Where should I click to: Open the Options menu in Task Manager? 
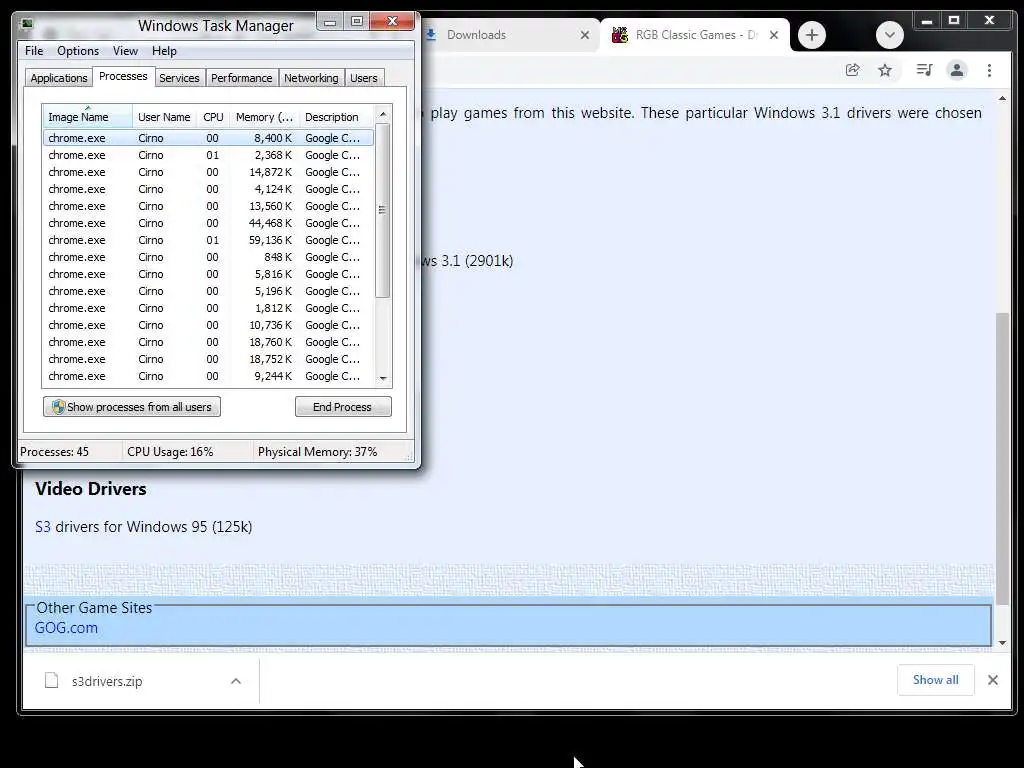[78, 51]
